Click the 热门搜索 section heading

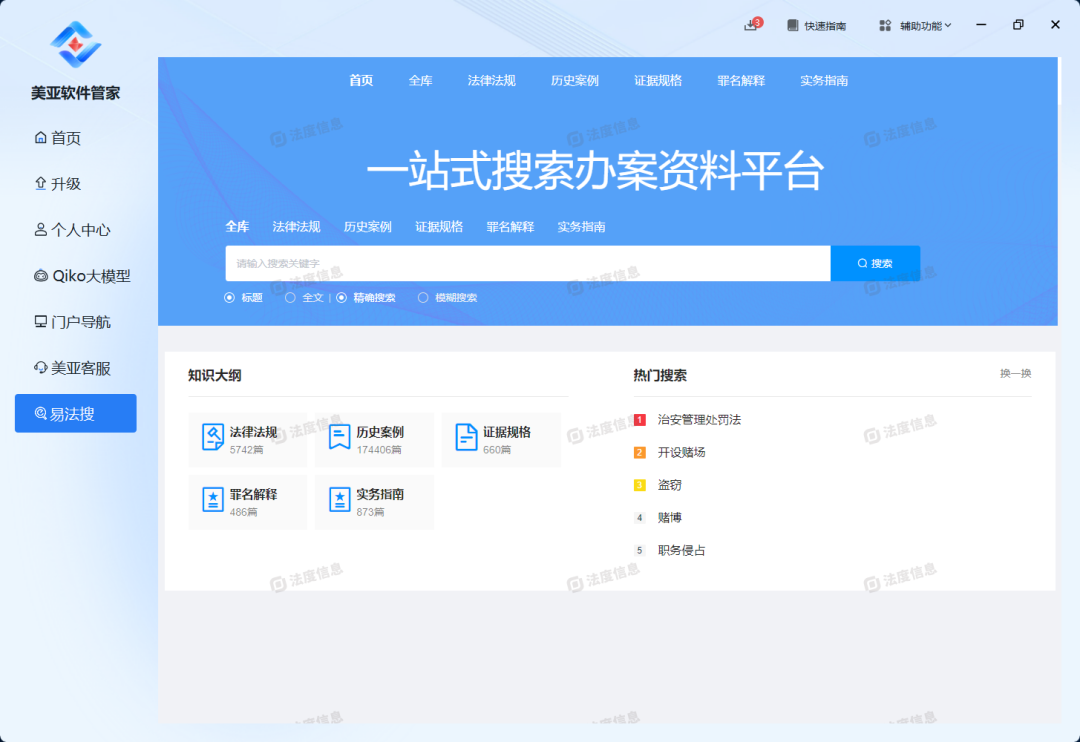[x=660, y=375]
